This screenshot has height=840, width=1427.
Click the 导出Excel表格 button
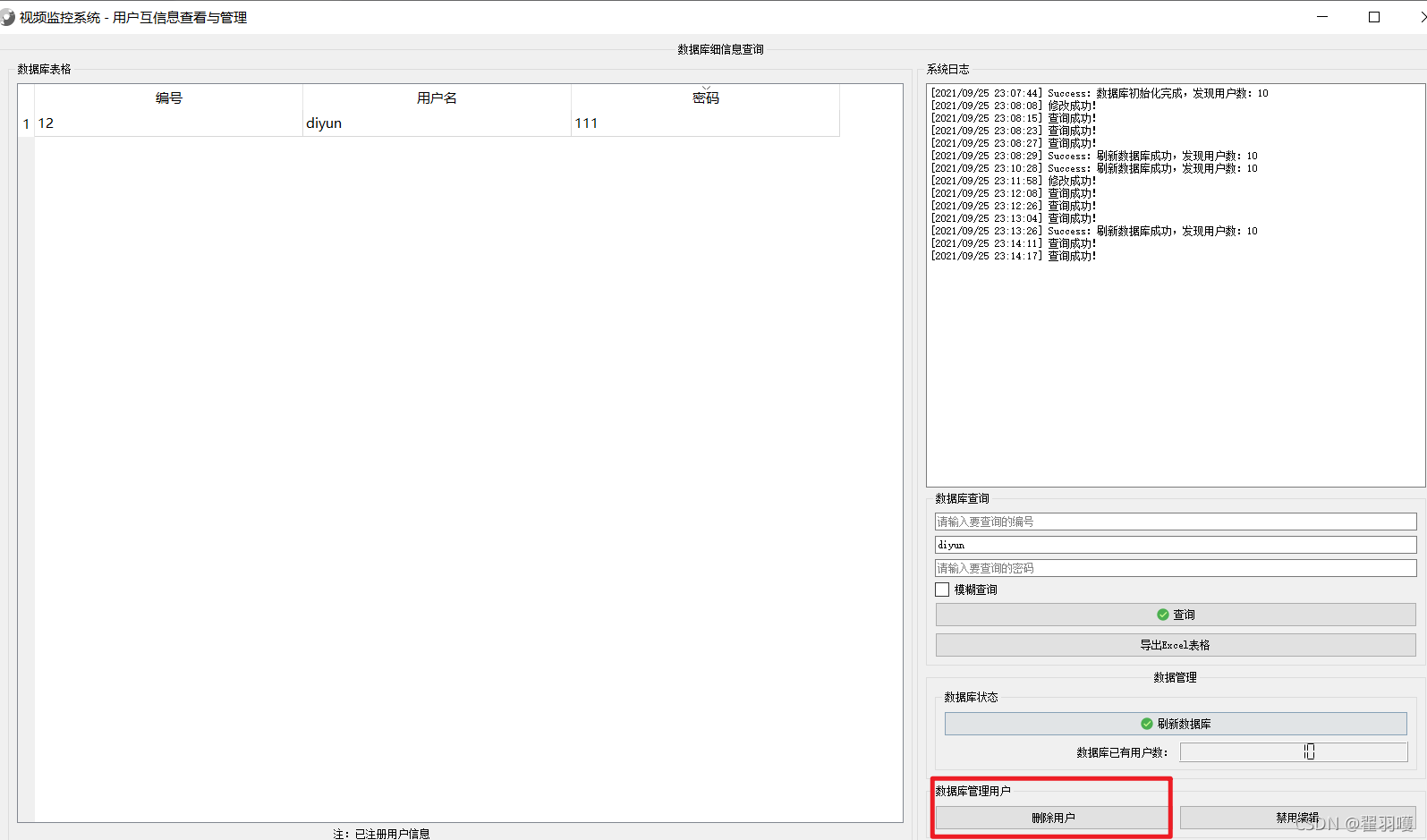(x=1176, y=645)
